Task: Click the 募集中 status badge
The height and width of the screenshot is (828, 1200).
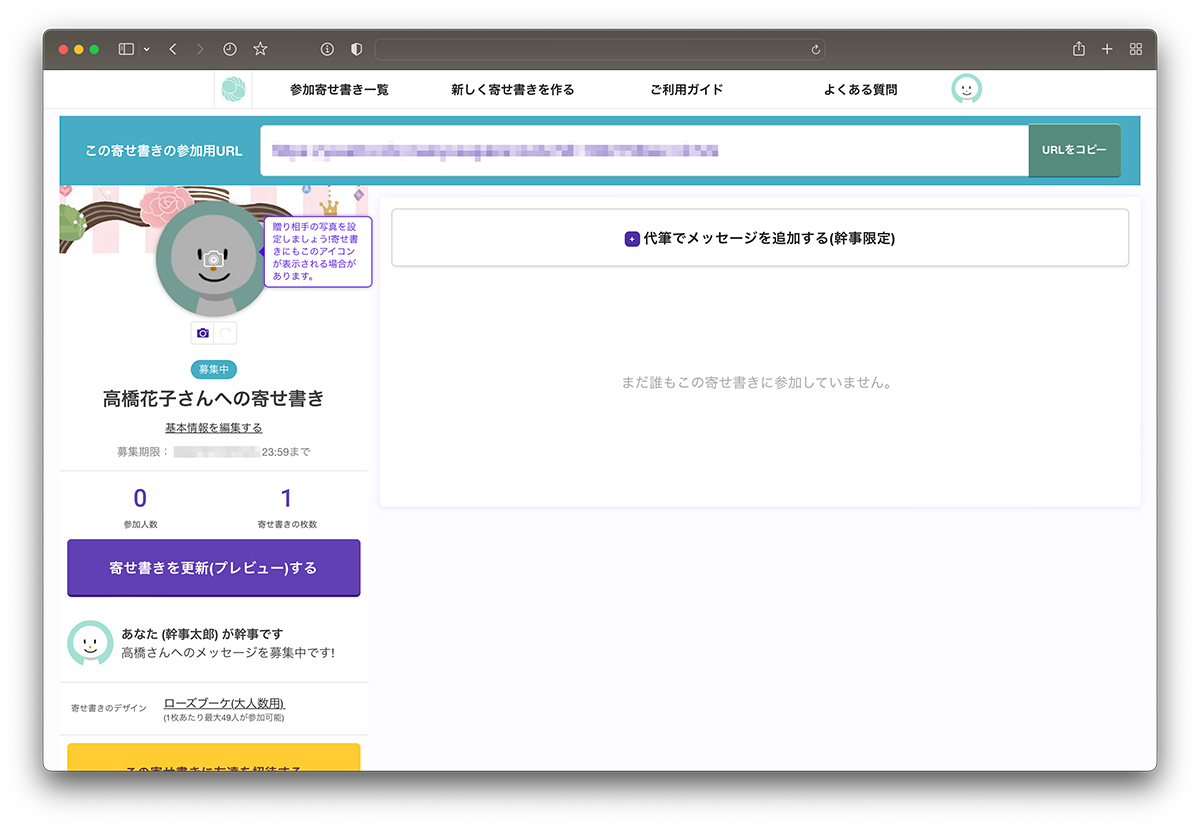Action: point(214,370)
